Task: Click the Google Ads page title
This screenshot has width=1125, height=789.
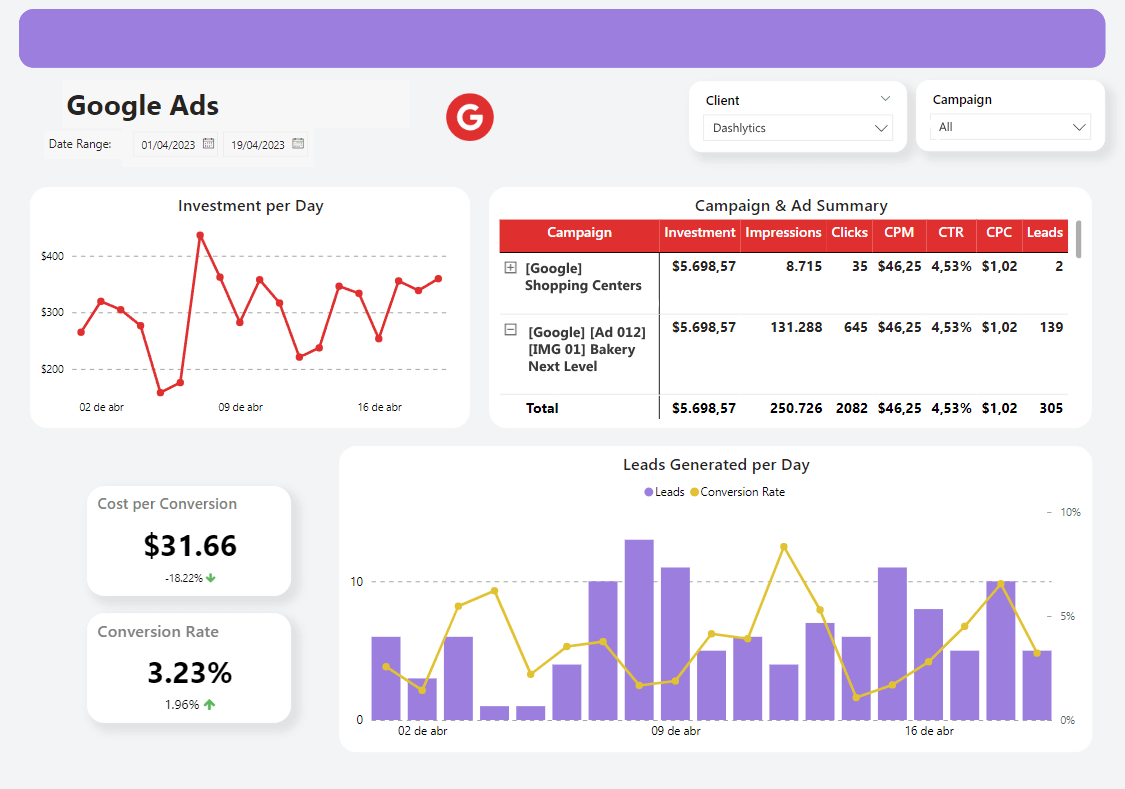Action: [143, 105]
